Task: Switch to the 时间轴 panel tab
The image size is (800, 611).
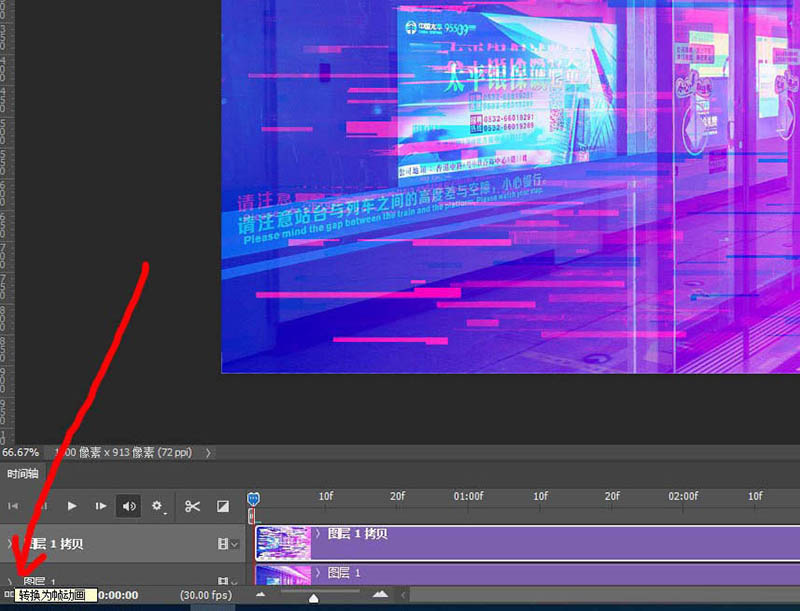Action: [x=22, y=474]
